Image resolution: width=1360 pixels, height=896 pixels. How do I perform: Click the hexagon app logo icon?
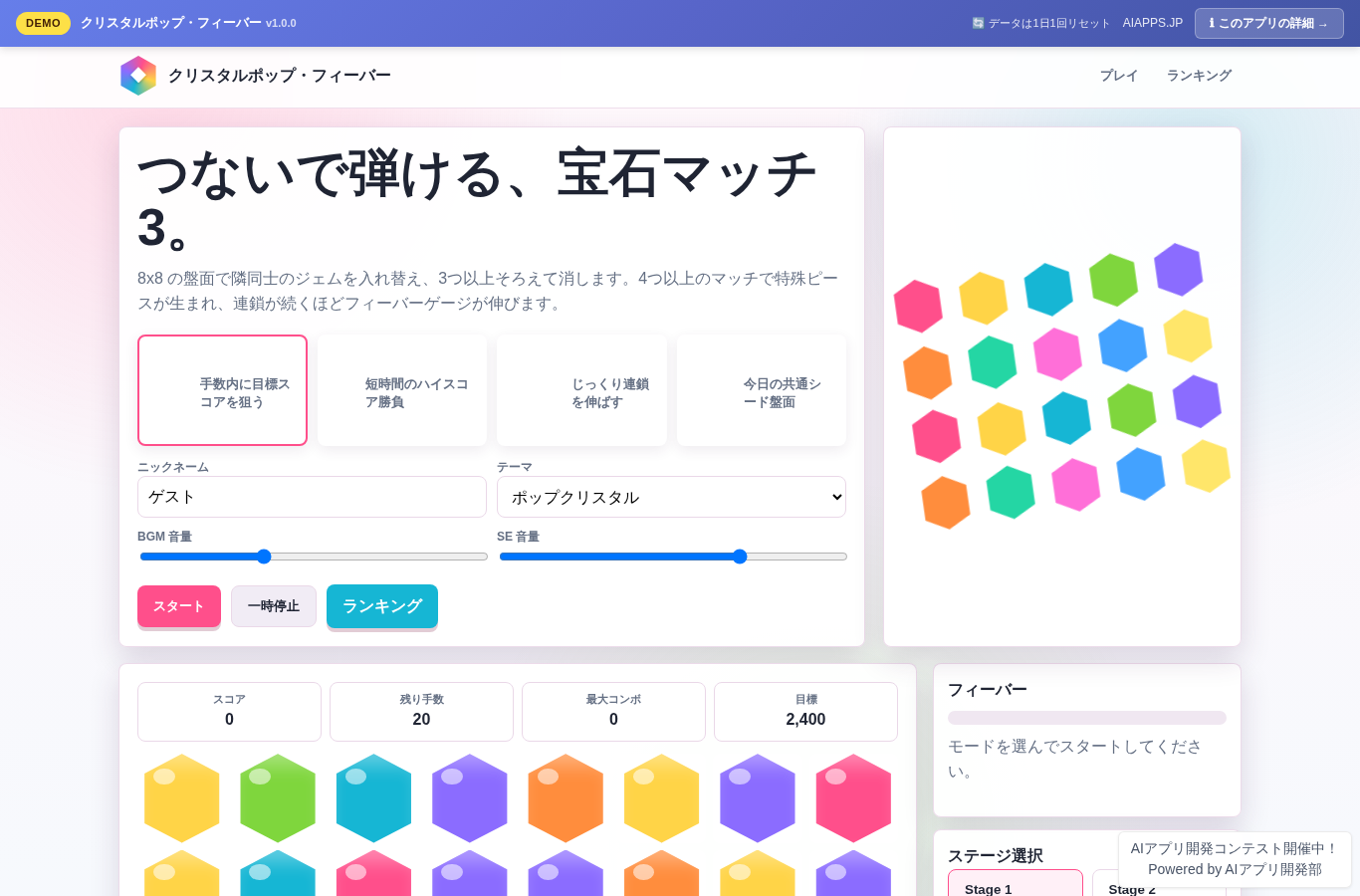click(x=138, y=76)
